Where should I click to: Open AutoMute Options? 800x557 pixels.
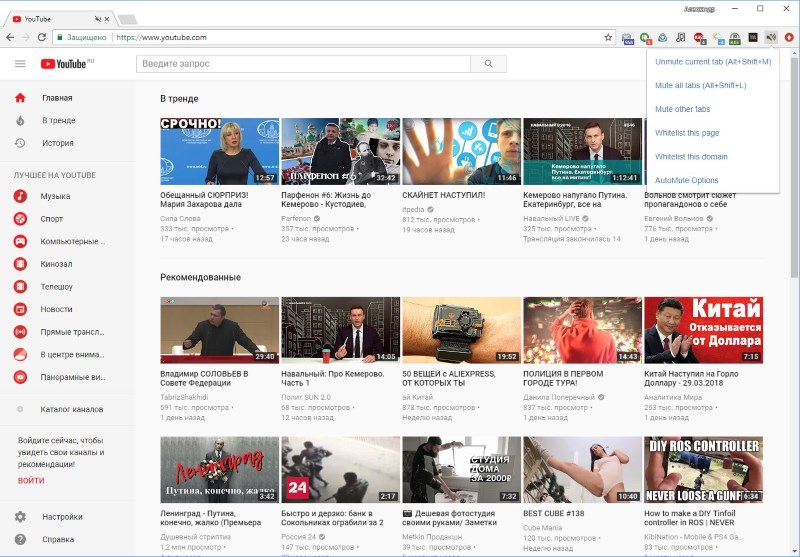[x=686, y=180]
